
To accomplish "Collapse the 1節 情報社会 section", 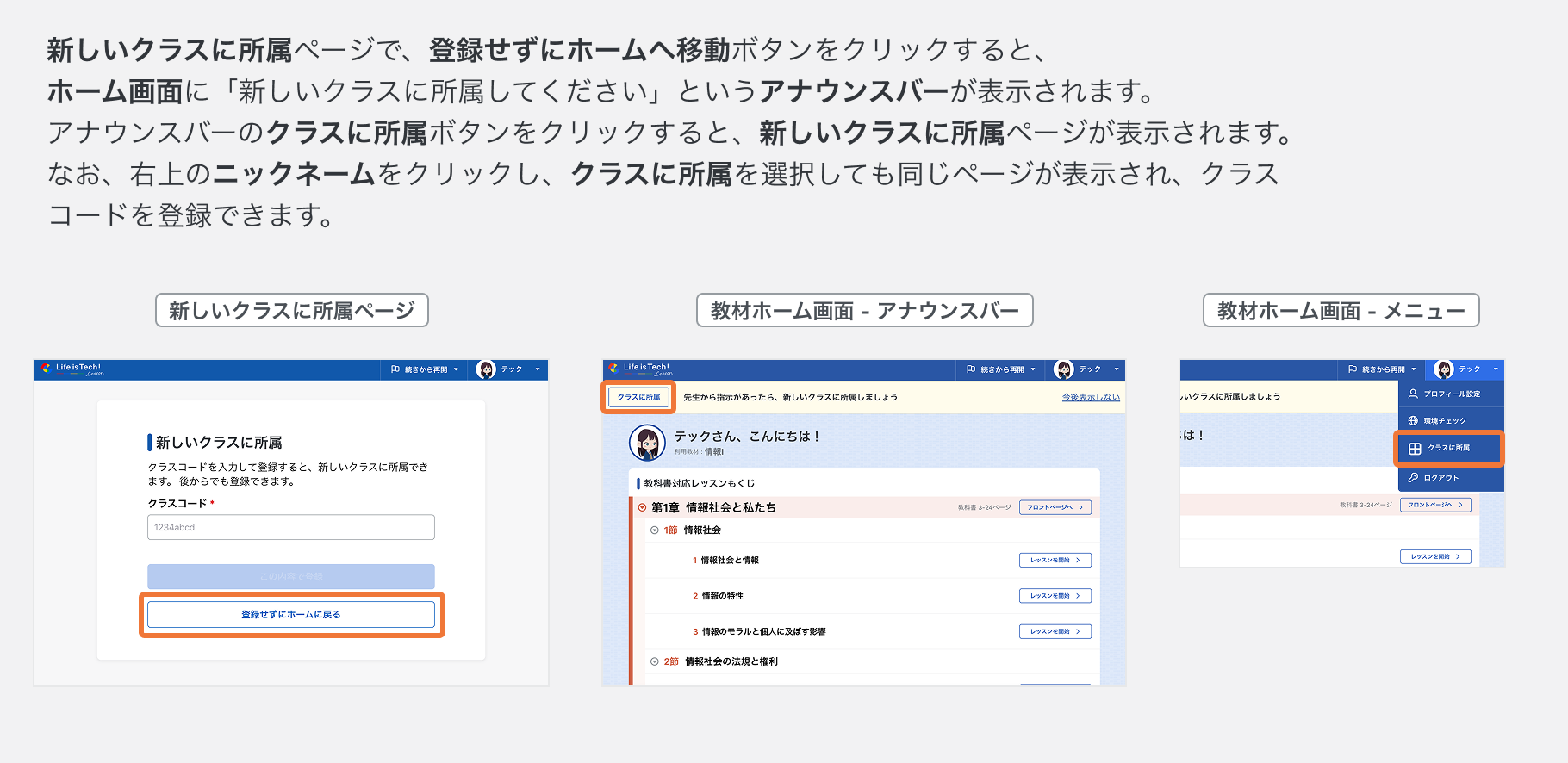I will pyautogui.click(x=655, y=530).
